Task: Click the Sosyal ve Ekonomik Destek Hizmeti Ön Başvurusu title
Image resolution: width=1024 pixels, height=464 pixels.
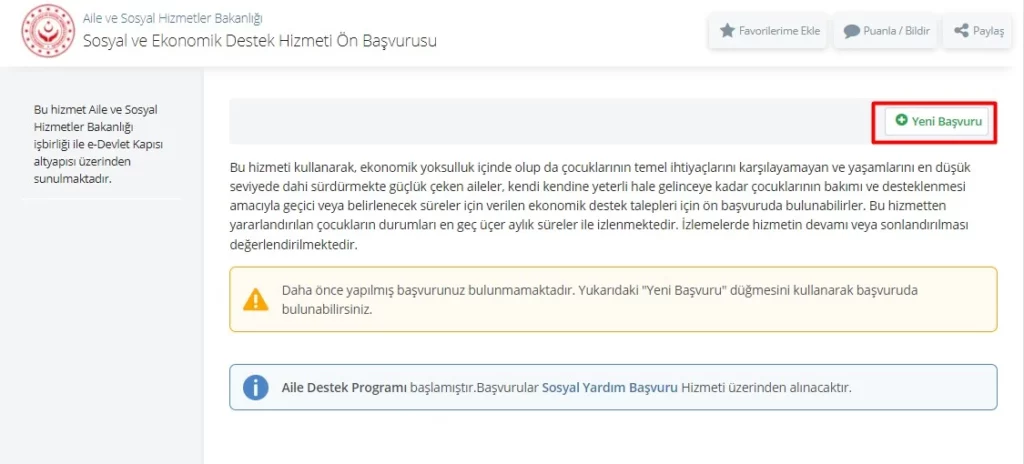Action: tap(260, 41)
